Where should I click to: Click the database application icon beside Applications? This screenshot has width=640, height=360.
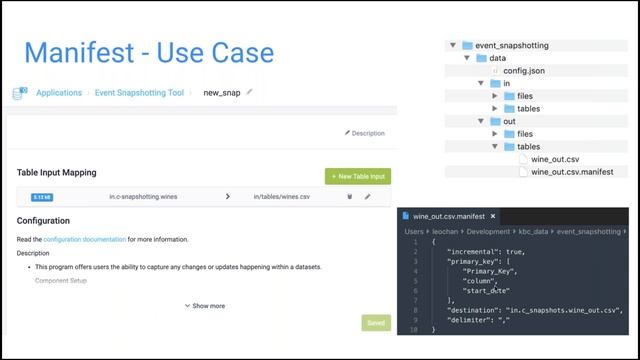point(20,93)
